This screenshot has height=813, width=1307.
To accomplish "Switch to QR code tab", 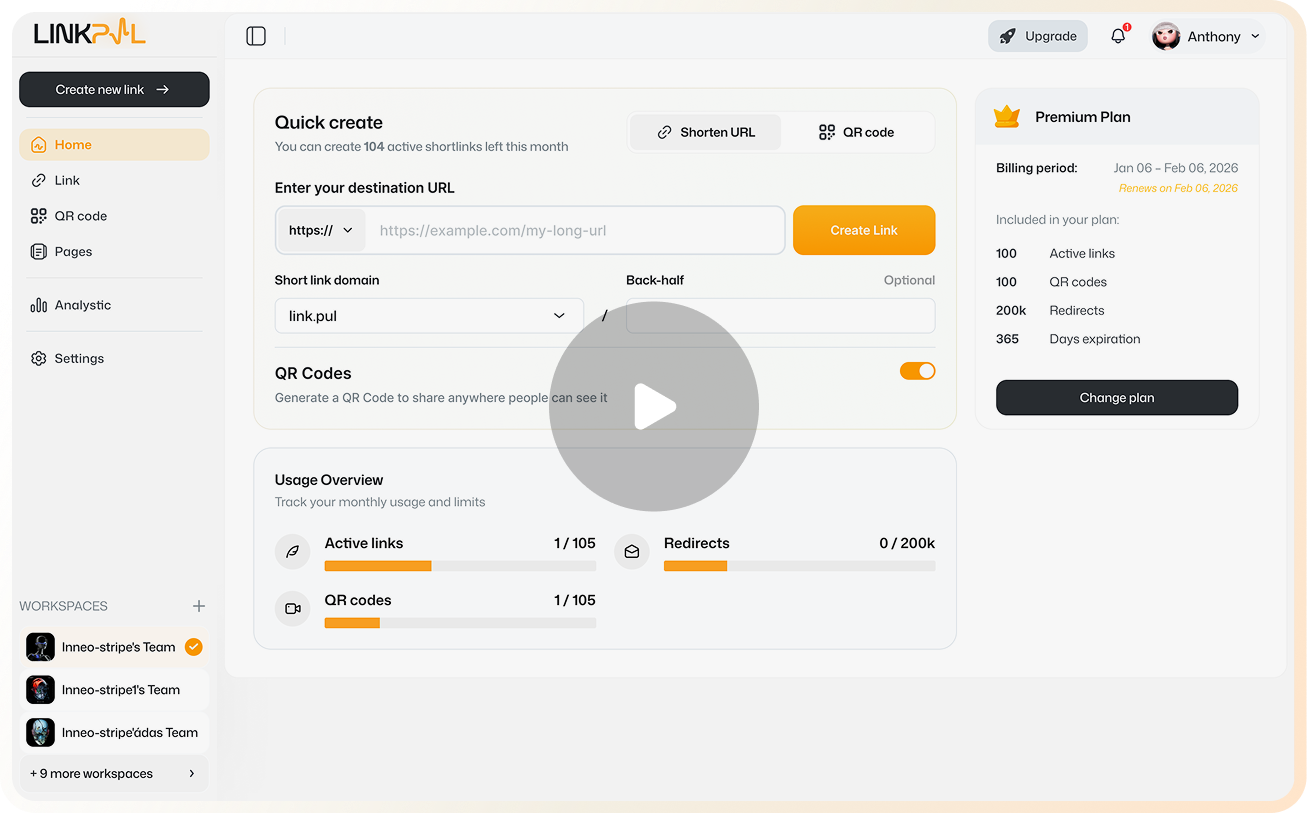I will click(857, 132).
